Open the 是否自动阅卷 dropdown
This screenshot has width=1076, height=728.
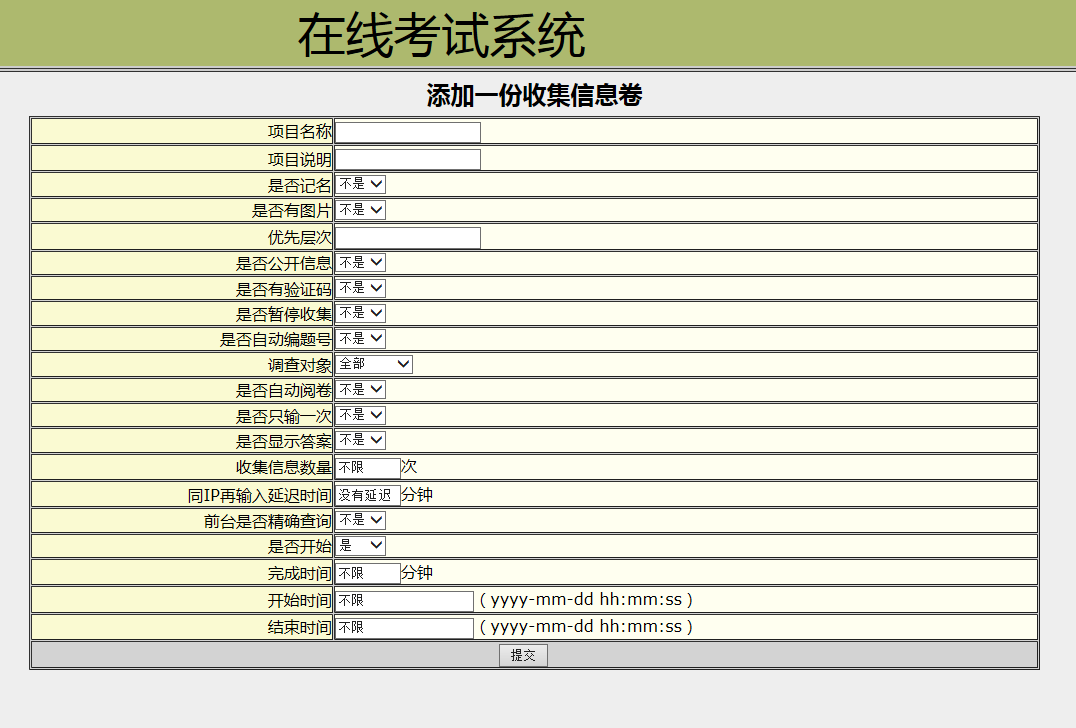pos(360,390)
